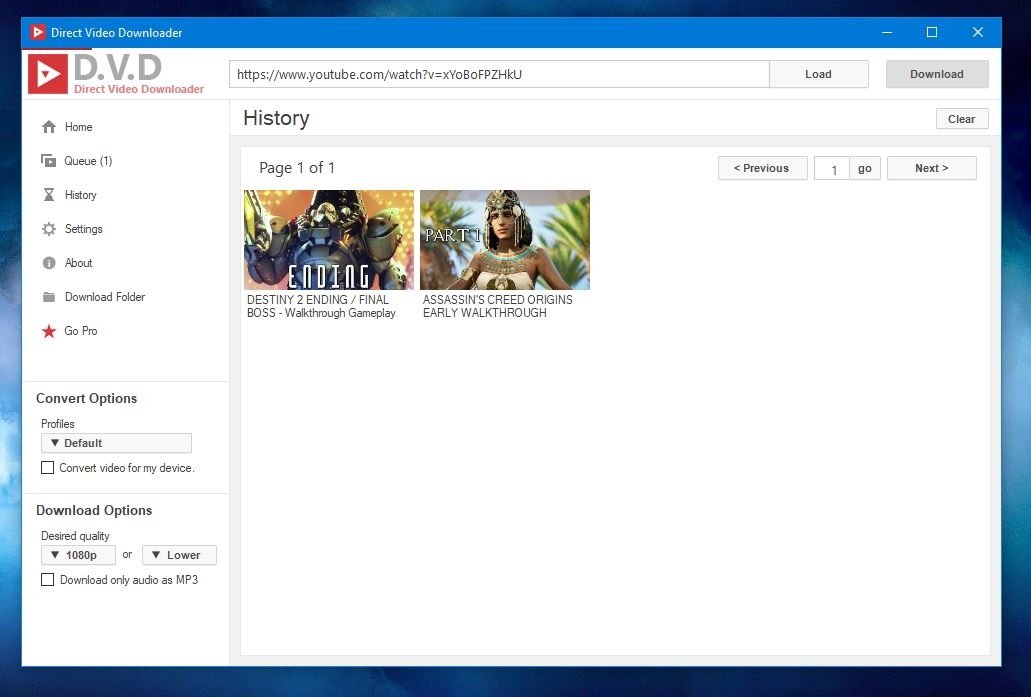
Task: Click the History hourglass icon
Action: [x=49, y=195]
